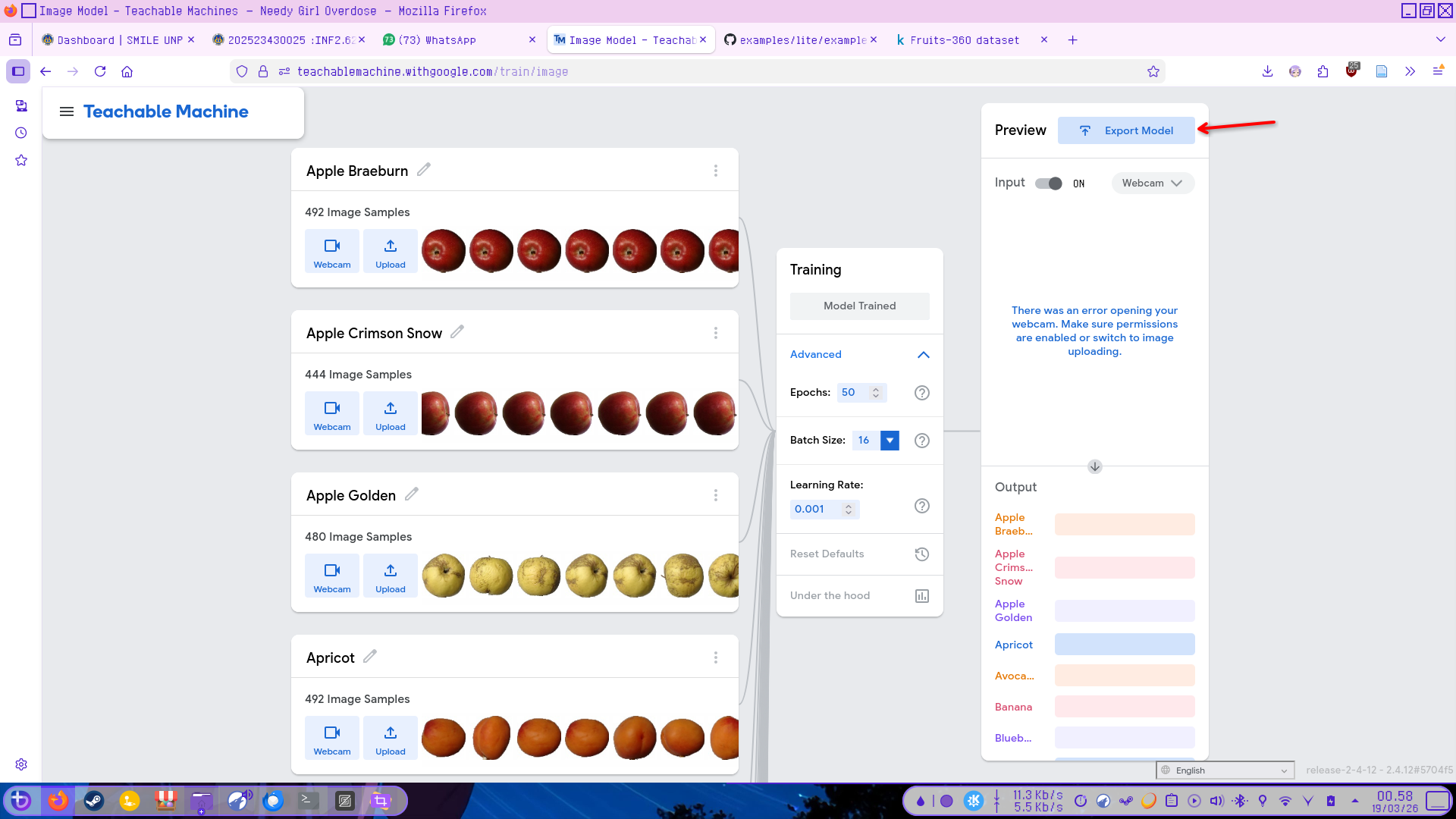This screenshot has width=1456, height=819.
Task: Collapse the Advanced training section
Action: [923, 355]
